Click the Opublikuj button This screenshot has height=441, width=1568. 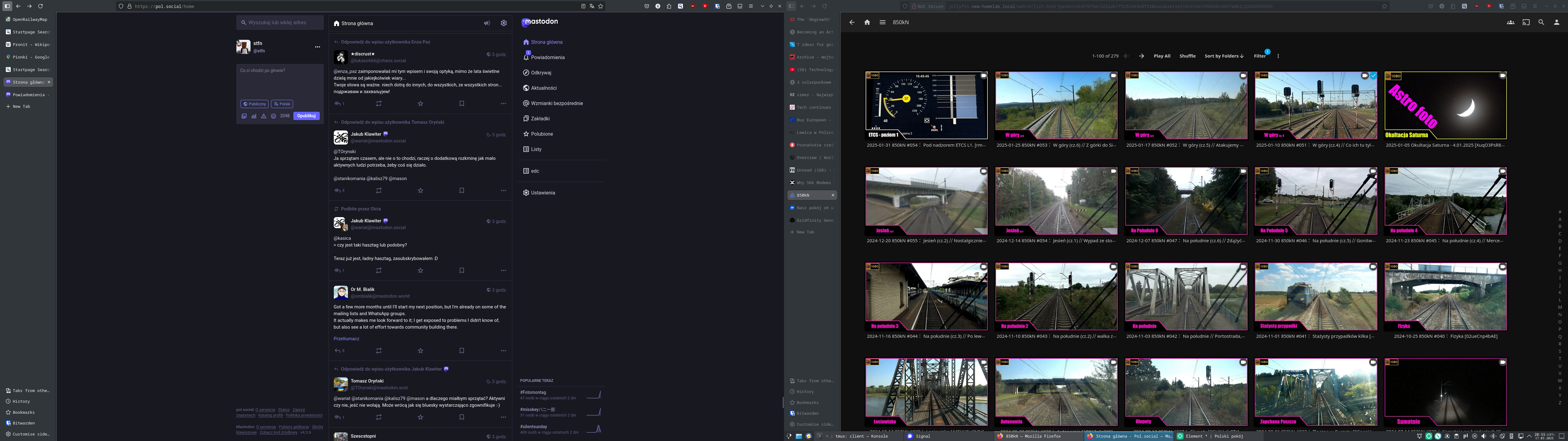(306, 116)
